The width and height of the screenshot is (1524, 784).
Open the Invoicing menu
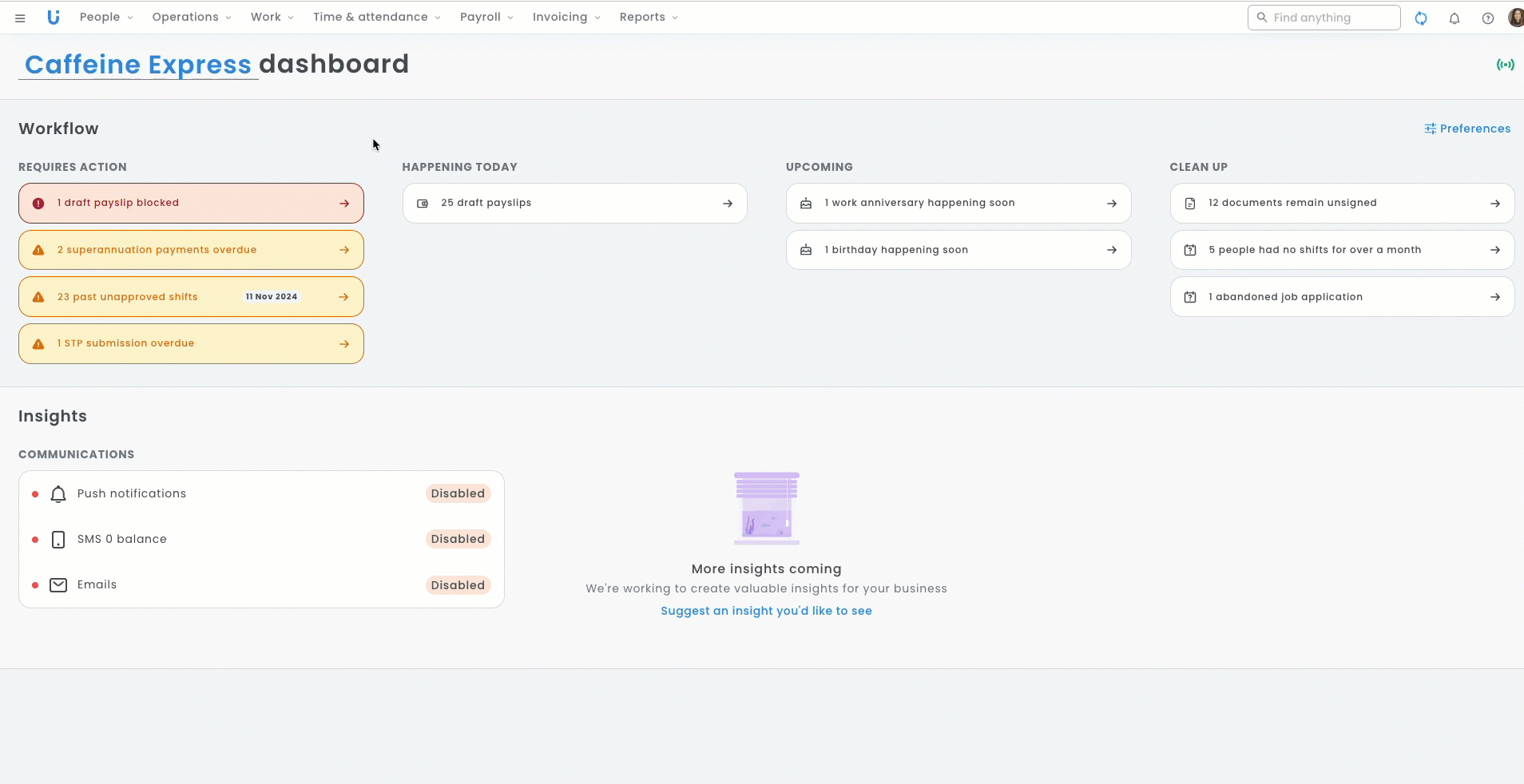pos(566,18)
